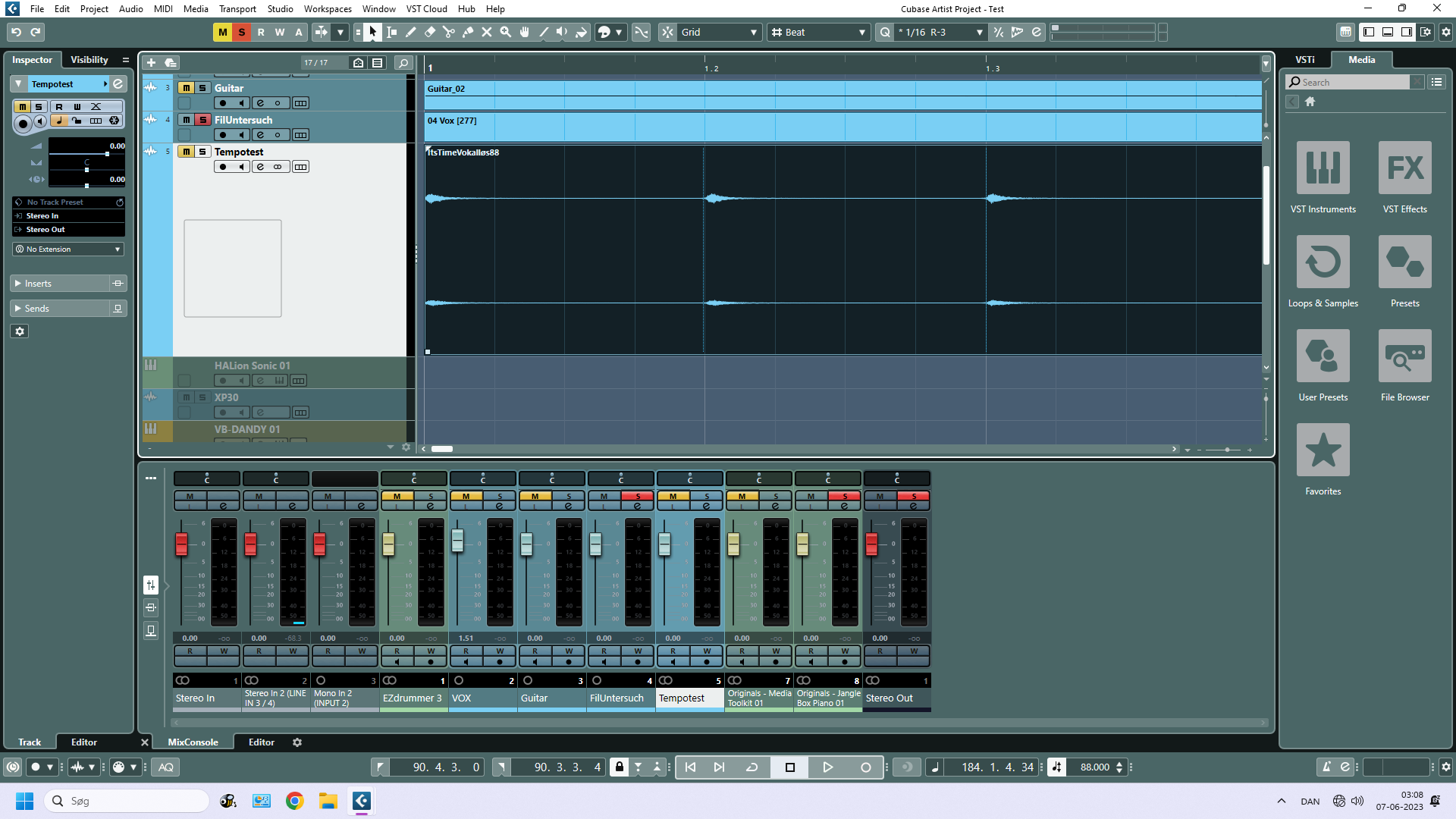Toggle the Cycle loop button
The height and width of the screenshot is (819, 1456).
[x=752, y=767]
